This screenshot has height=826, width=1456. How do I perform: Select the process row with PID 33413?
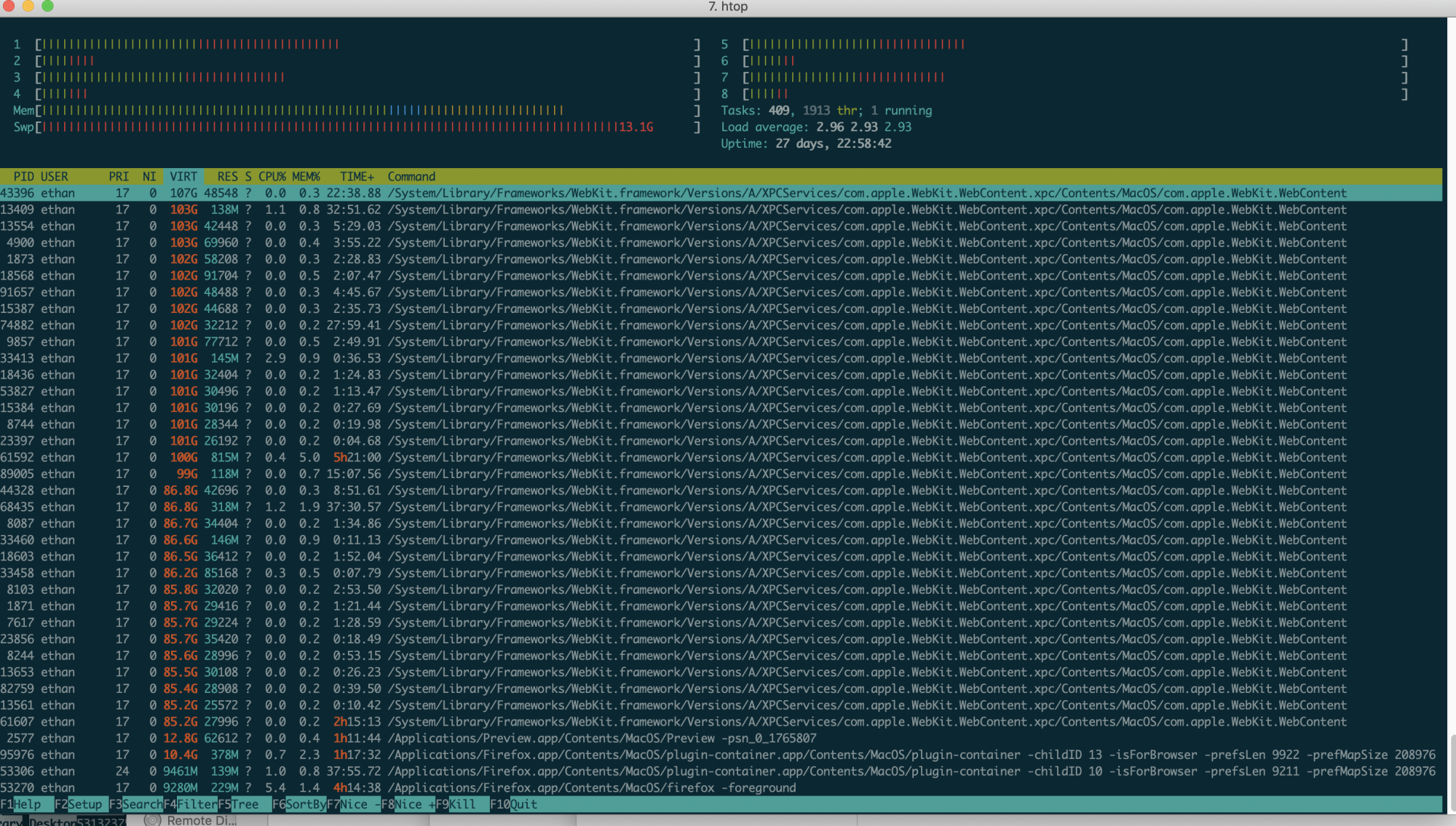pos(721,358)
